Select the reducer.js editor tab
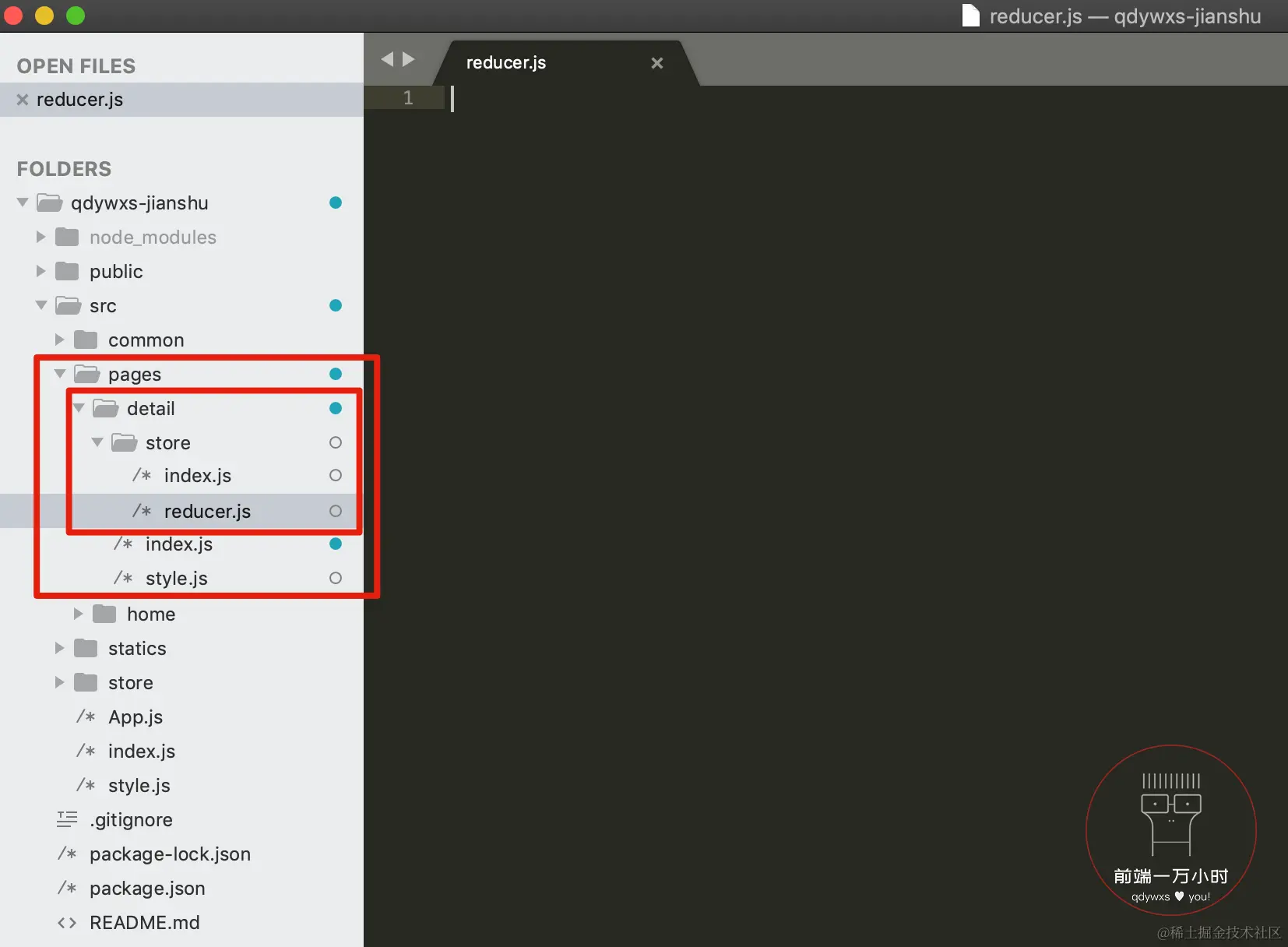 coord(565,63)
